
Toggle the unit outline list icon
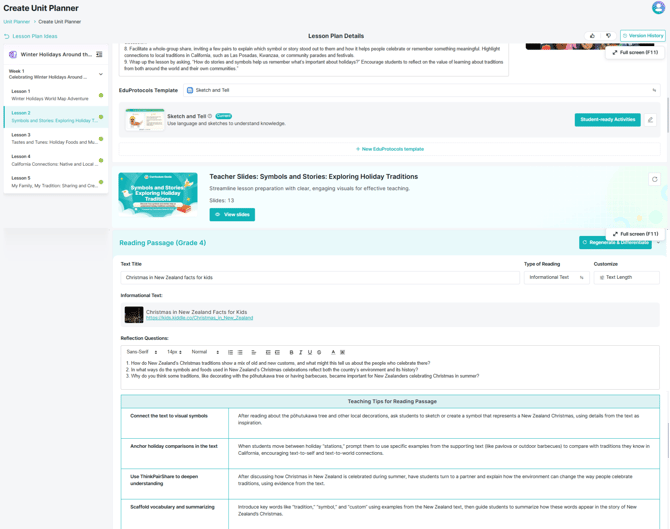(99, 55)
